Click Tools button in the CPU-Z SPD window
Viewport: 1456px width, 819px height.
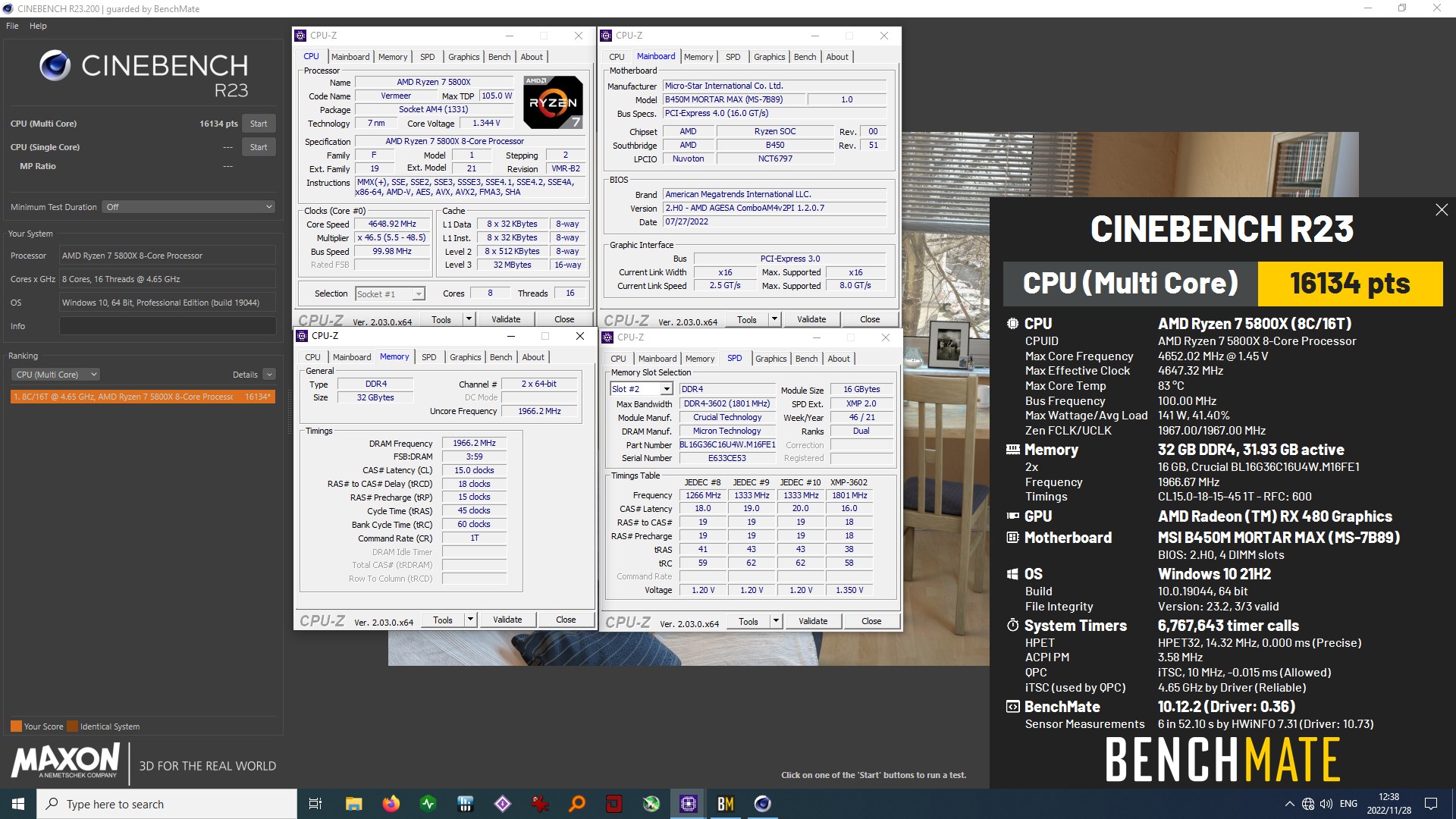click(748, 621)
